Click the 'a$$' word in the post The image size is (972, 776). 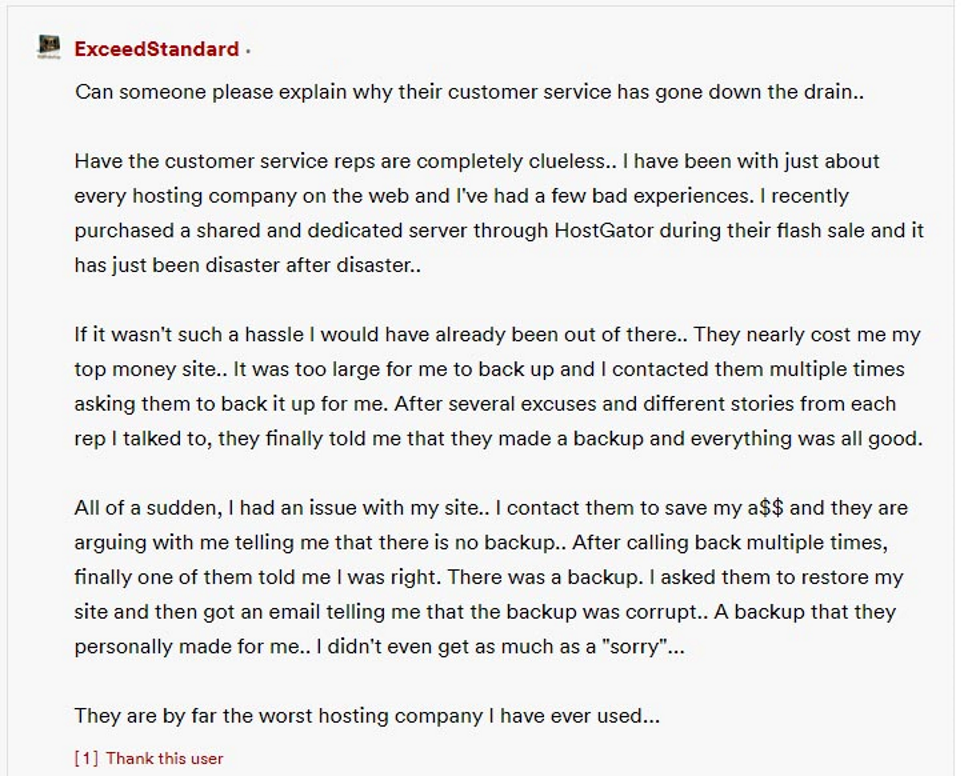click(x=765, y=508)
